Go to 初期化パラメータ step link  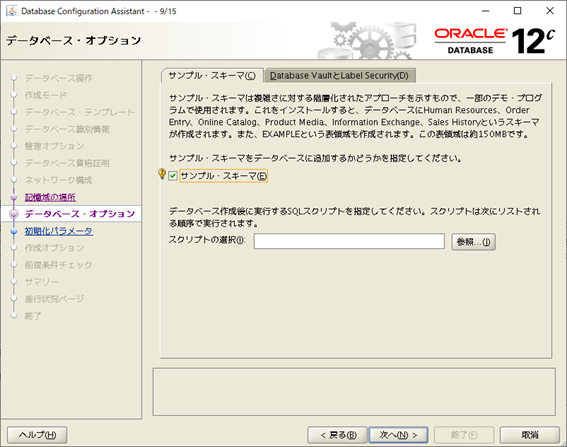point(59,231)
